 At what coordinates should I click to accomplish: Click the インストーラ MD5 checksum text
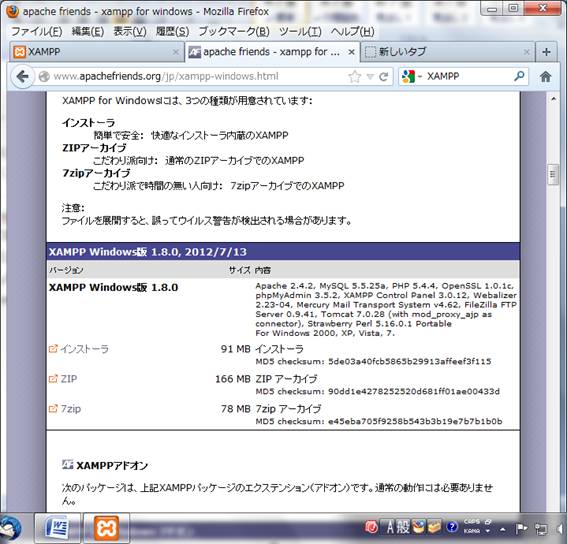374,361
